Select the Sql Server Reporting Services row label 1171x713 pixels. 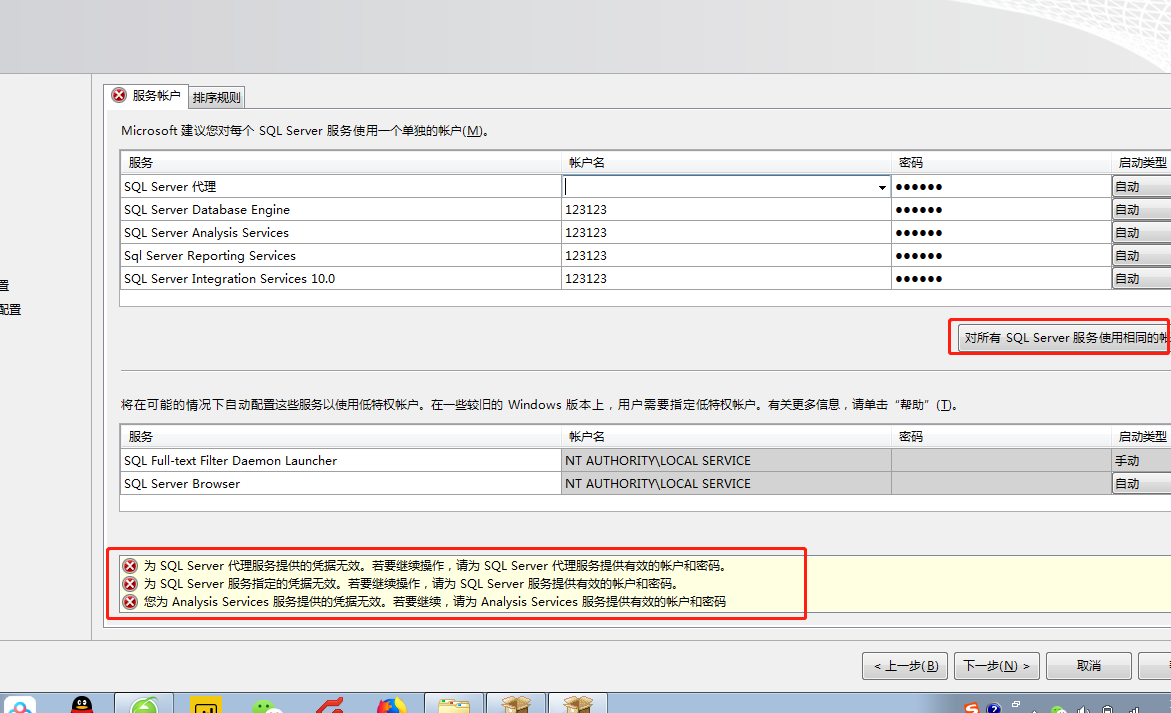210,256
